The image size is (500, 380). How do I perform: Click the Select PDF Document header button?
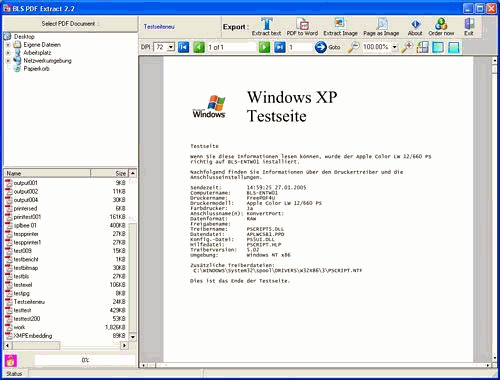point(70,24)
